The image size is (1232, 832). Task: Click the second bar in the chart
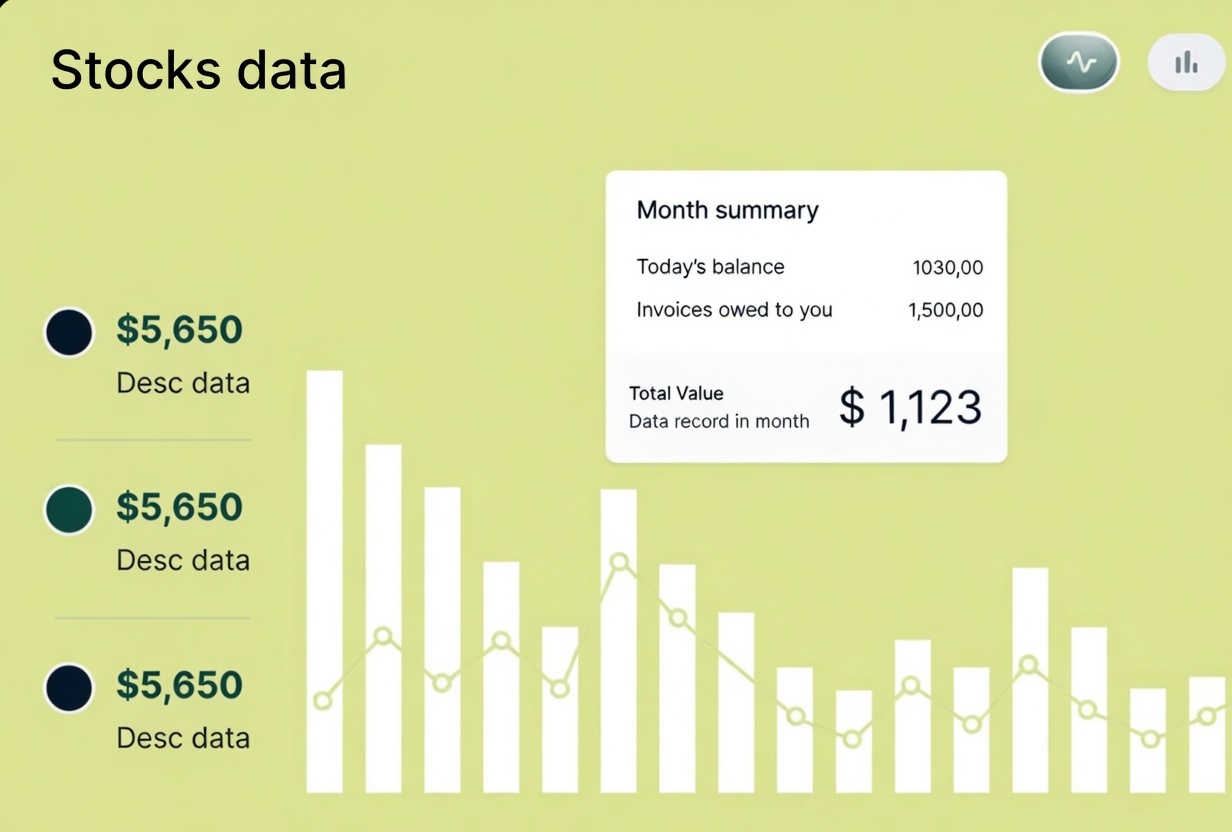click(383, 618)
